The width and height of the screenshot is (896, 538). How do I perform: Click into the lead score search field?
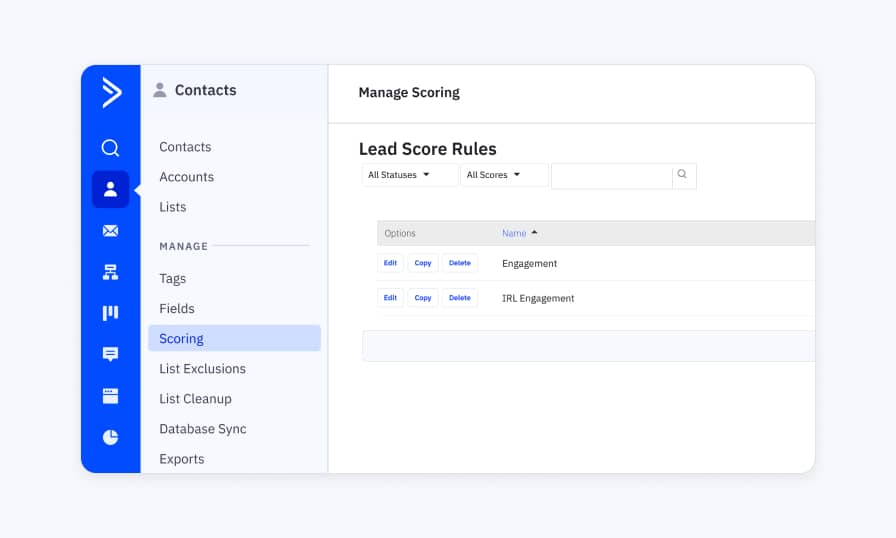(611, 176)
